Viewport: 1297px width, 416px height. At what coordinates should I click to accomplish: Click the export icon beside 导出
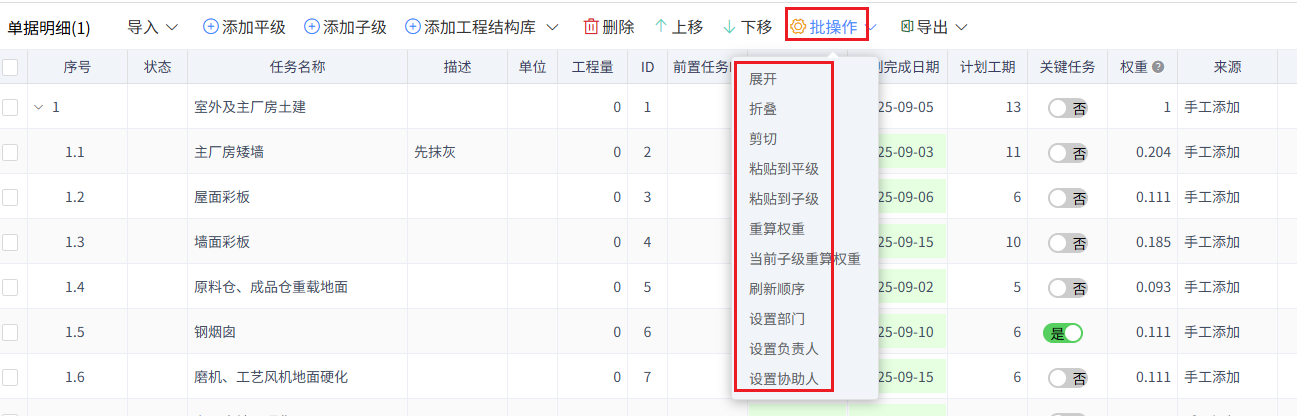[906, 27]
